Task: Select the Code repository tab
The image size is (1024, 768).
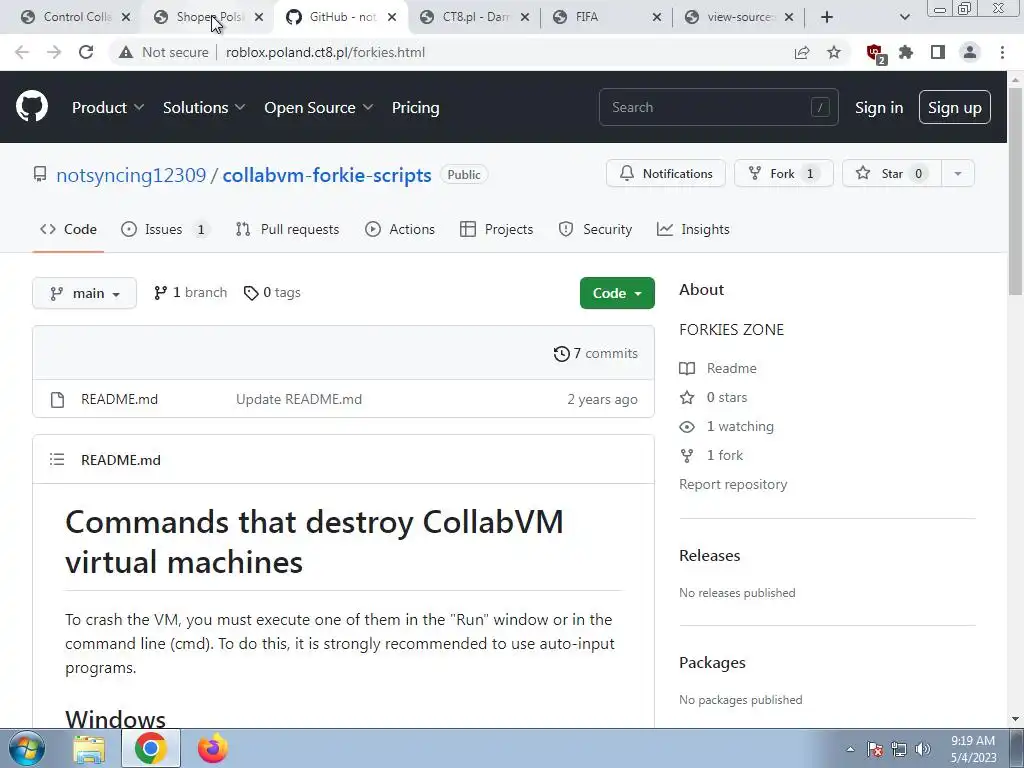Action: pyautogui.click(x=68, y=229)
